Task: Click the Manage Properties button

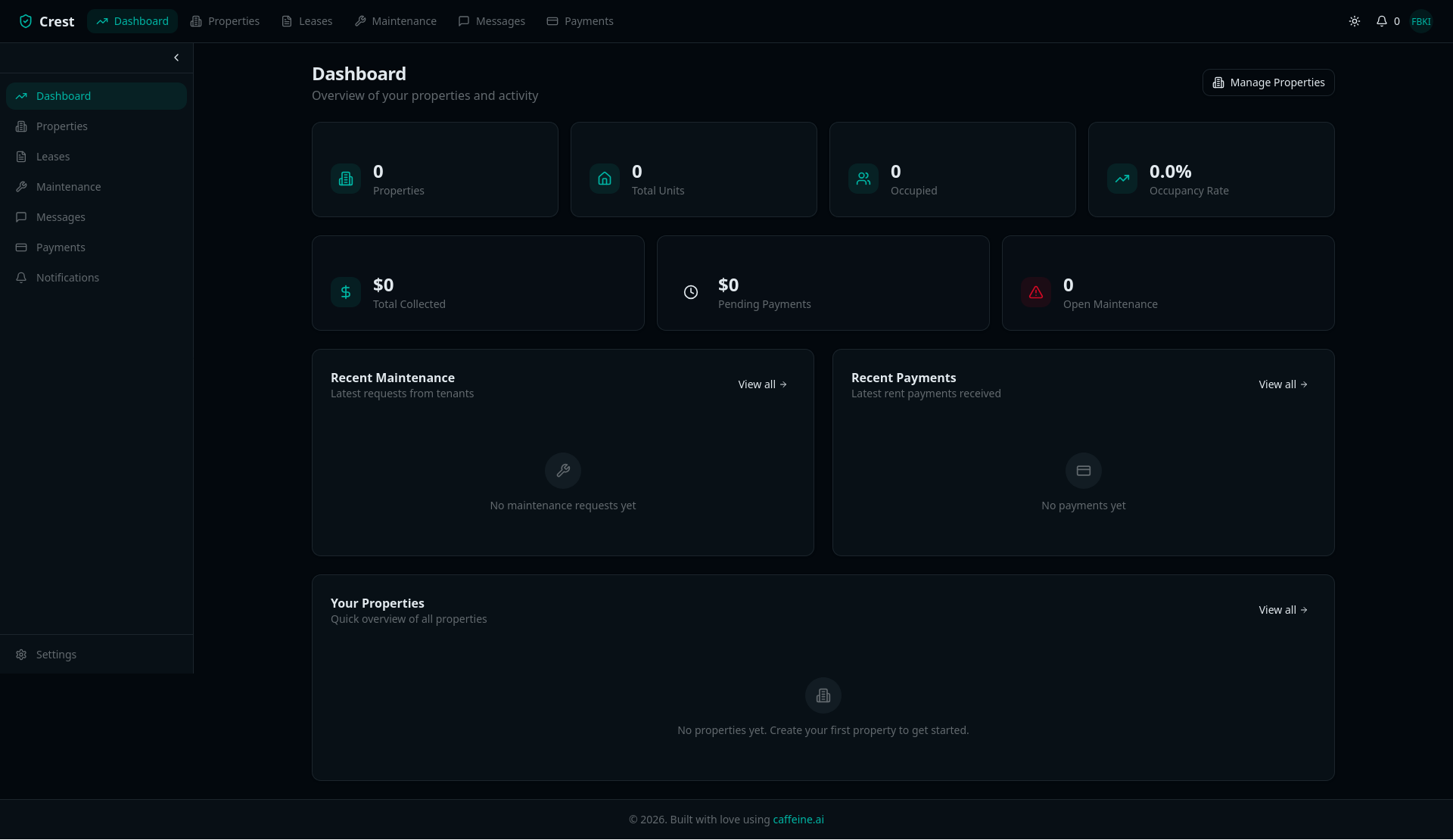Action: click(x=1268, y=82)
